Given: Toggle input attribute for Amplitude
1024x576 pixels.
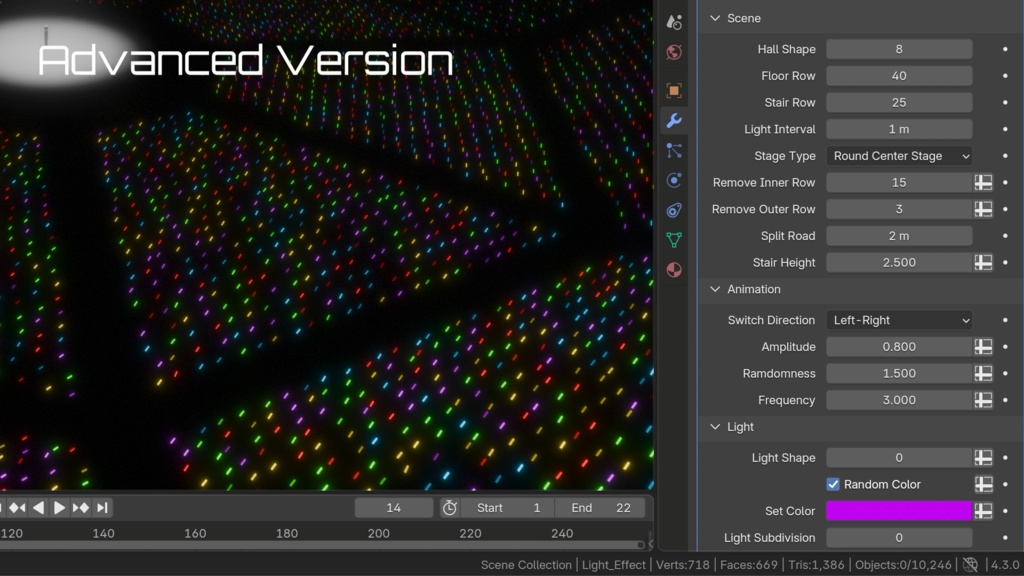Looking at the screenshot, I should point(984,347).
